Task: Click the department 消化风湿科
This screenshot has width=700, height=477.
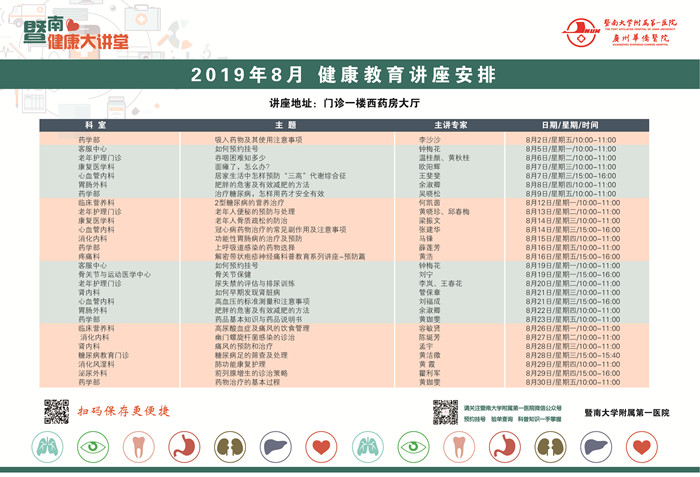Action: (x=96, y=364)
